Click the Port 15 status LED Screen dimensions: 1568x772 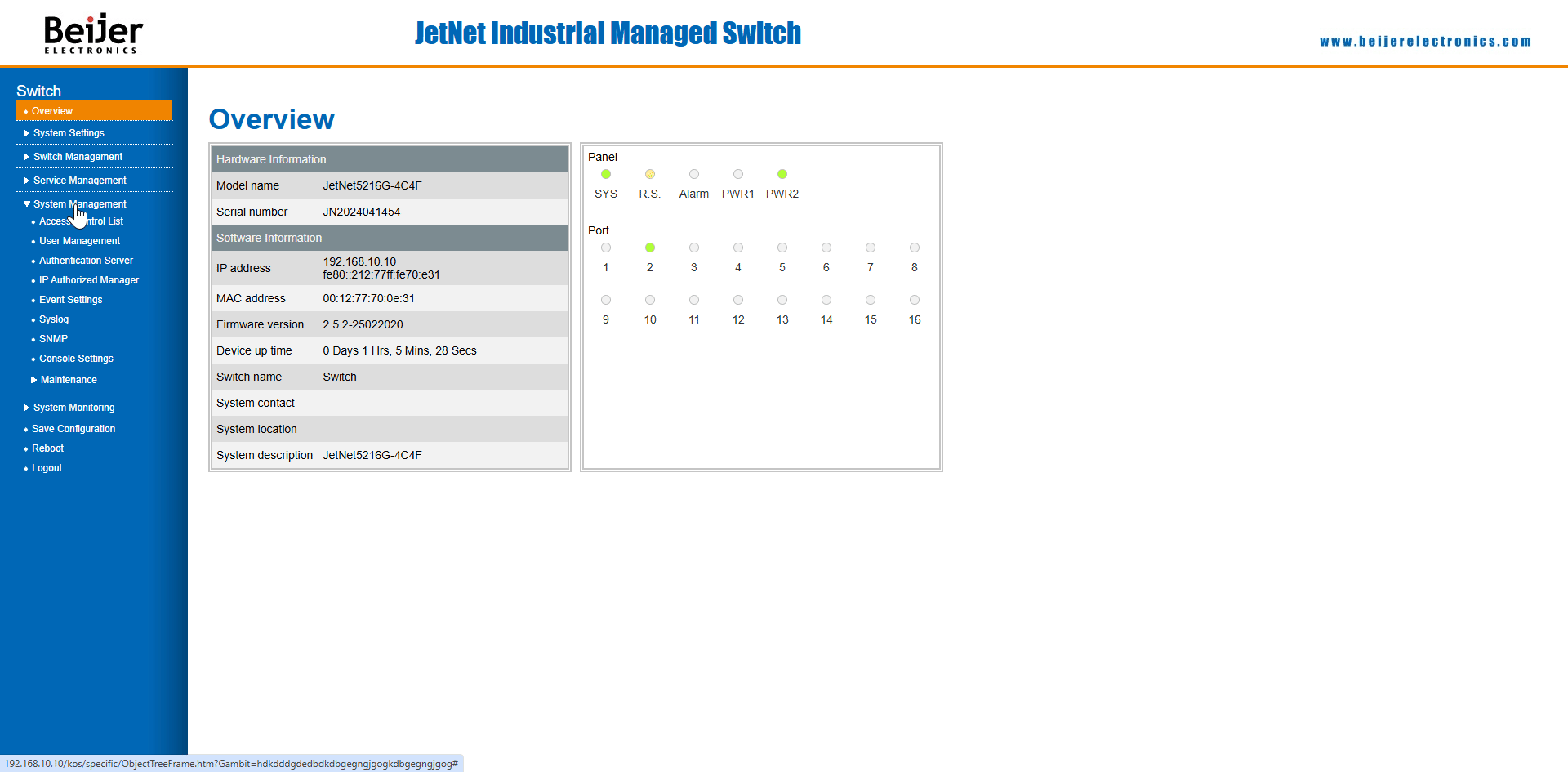point(871,300)
